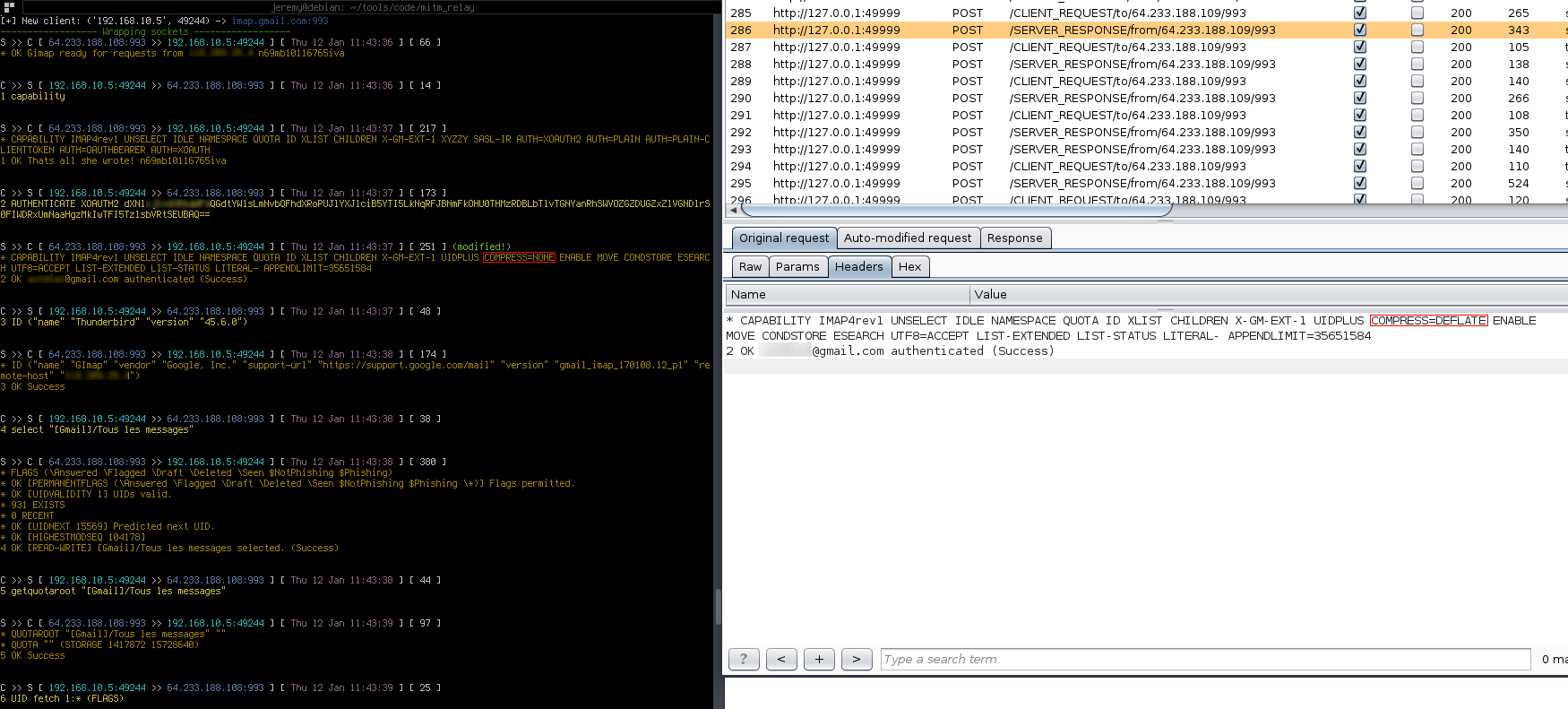Select the Hex view tab

click(x=910, y=267)
